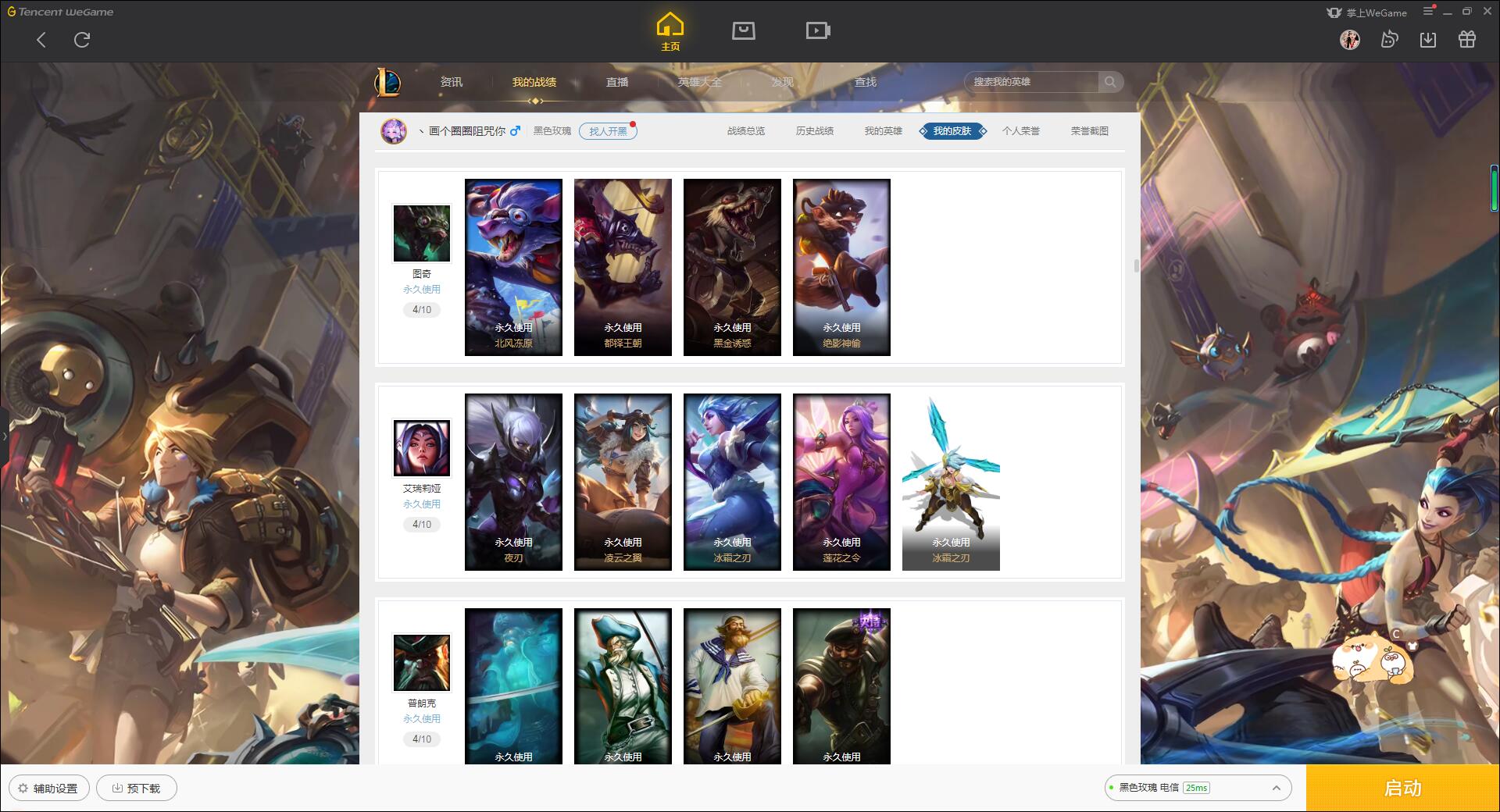Open the 资讯 tab

click(x=452, y=82)
